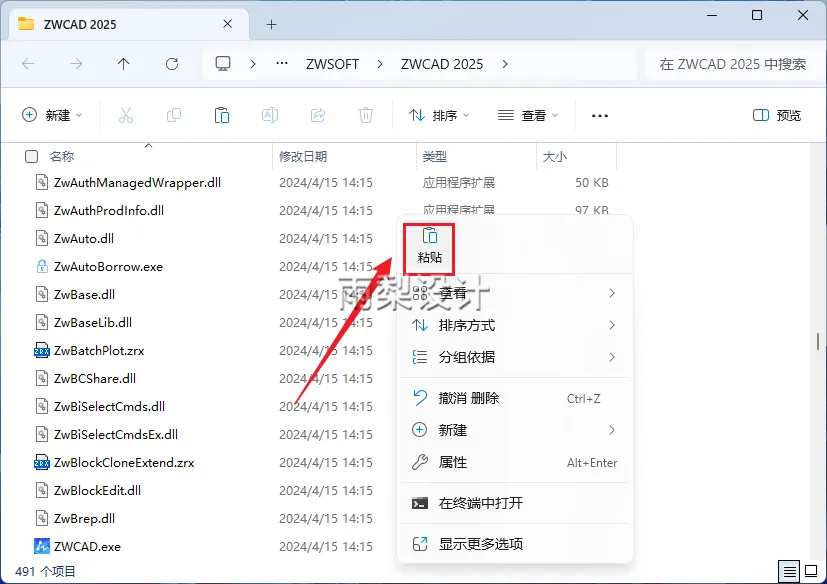Image resolution: width=827 pixels, height=584 pixels.
Task: Go up one folder level
Action: pos(123,64)
